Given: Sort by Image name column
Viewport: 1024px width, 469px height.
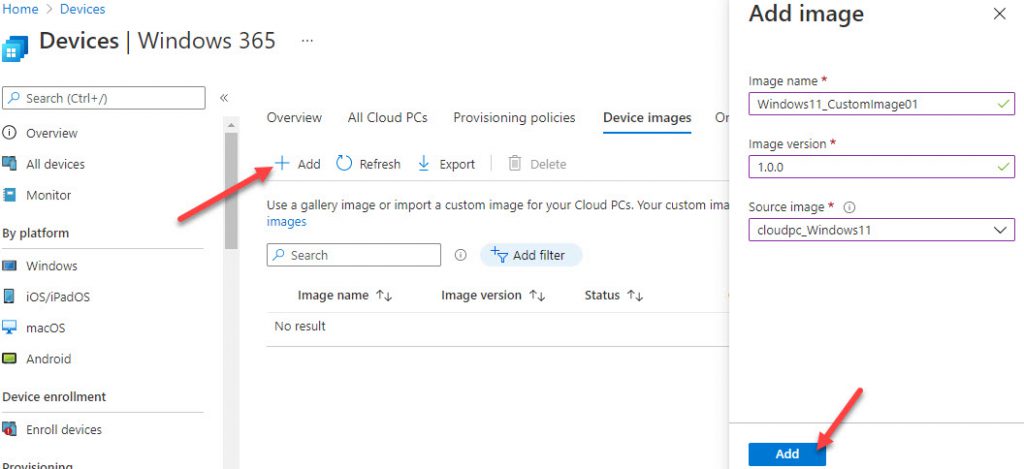Looking at the screenshot, I should coord(345,295).
